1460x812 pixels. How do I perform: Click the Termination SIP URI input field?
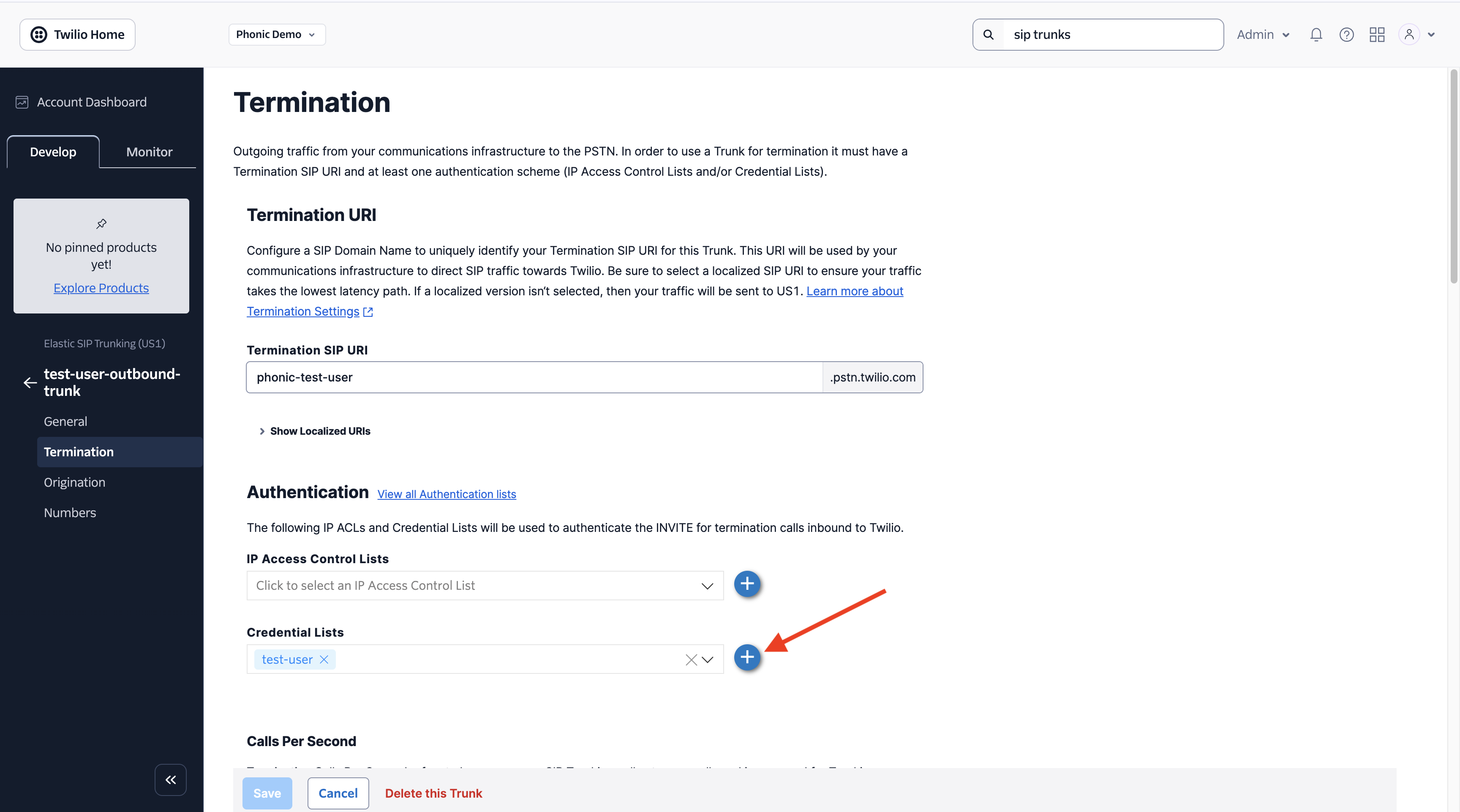533,377
